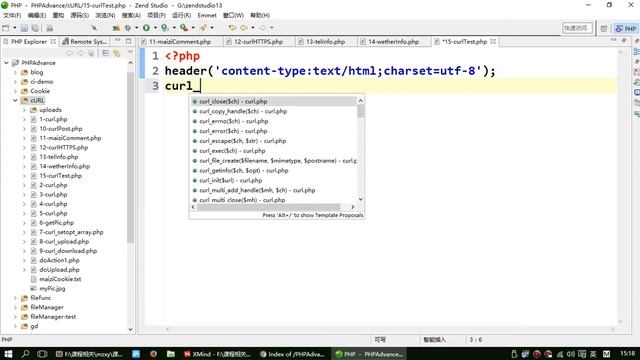The image size is (640, 360).
Task: Click the Open Perspective icon
Action: click(x=604, y=28)
